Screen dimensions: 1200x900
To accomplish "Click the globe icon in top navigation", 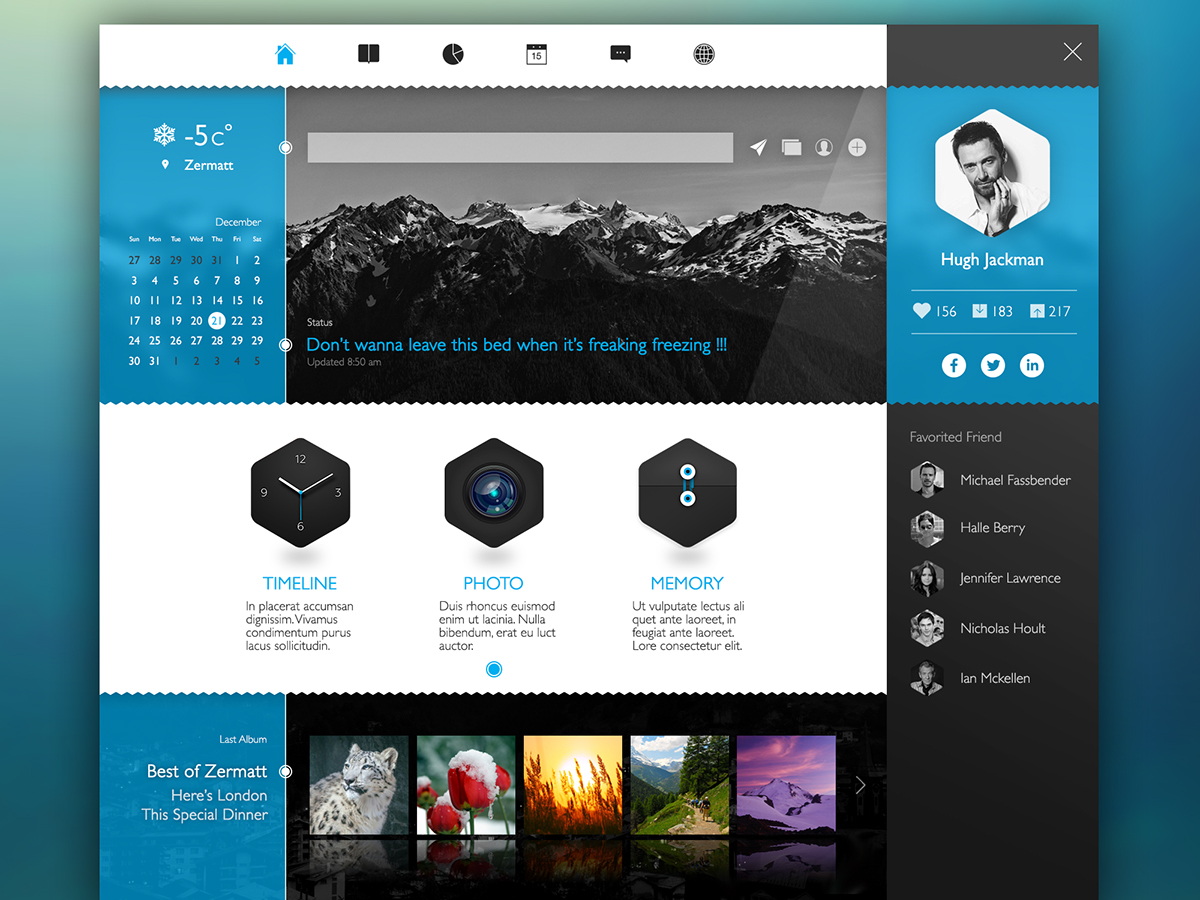I will pyautogui.click(x=704, y=54).
